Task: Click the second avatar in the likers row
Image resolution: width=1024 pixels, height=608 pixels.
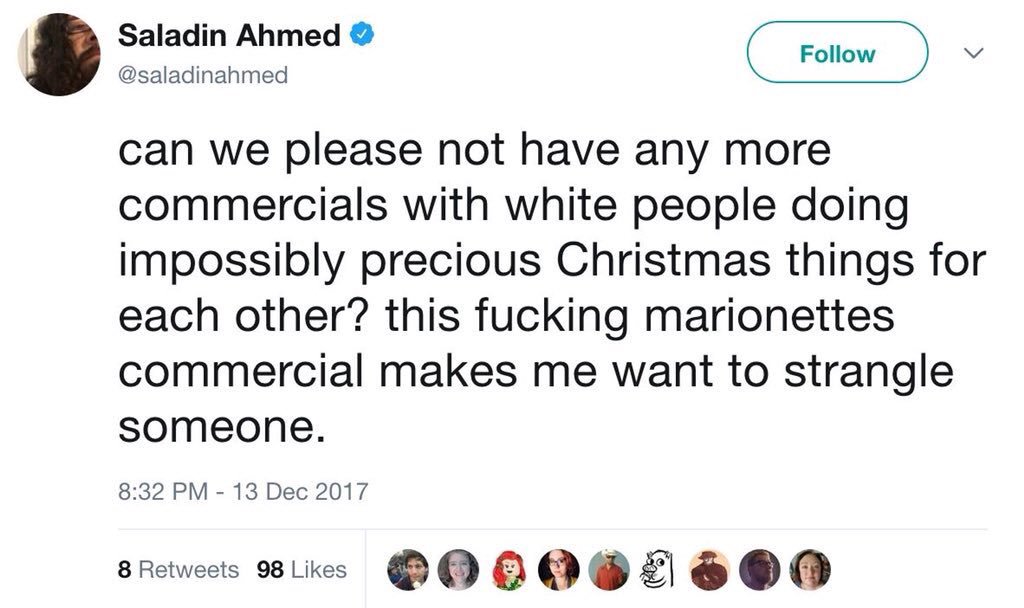Action: 457,570
